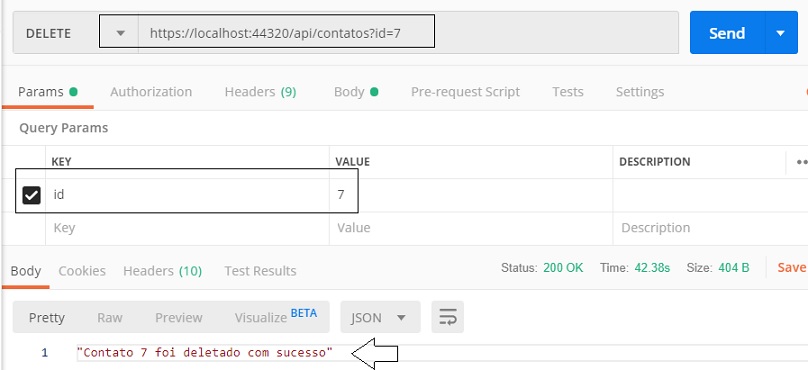The image size is (808, 370).
Task: Click the Send button
Action: 727,33
